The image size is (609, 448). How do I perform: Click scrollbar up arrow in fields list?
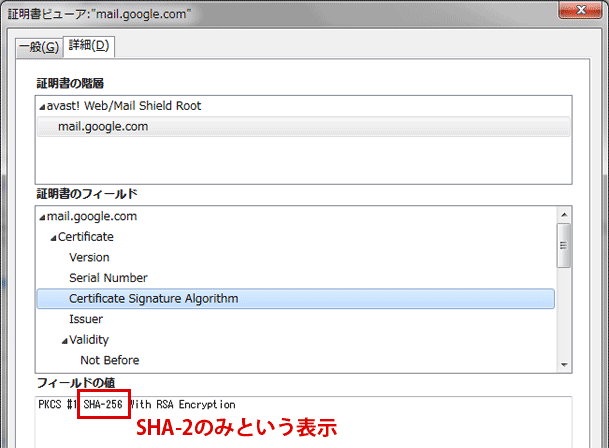pyautogui.click(x=564, y=214)
